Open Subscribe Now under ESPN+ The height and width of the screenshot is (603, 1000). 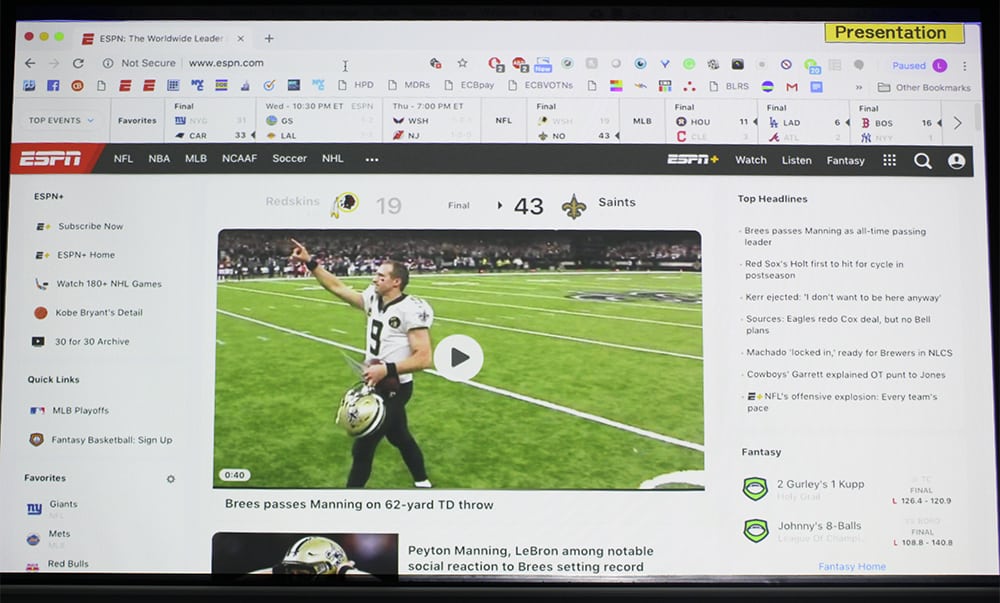pyautogui.click(x=90, y=226)
